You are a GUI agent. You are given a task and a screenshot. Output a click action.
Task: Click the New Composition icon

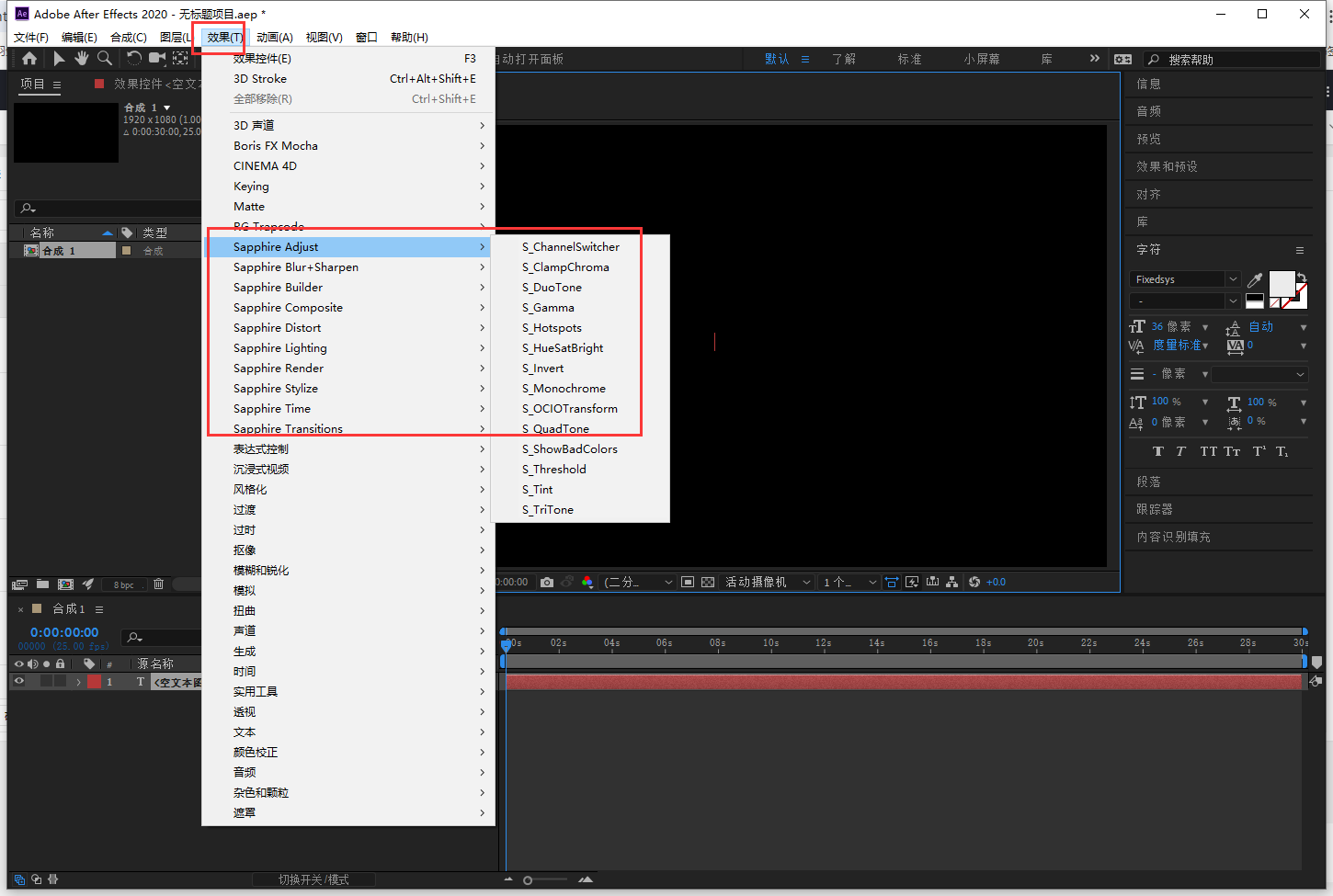[65, 584]
